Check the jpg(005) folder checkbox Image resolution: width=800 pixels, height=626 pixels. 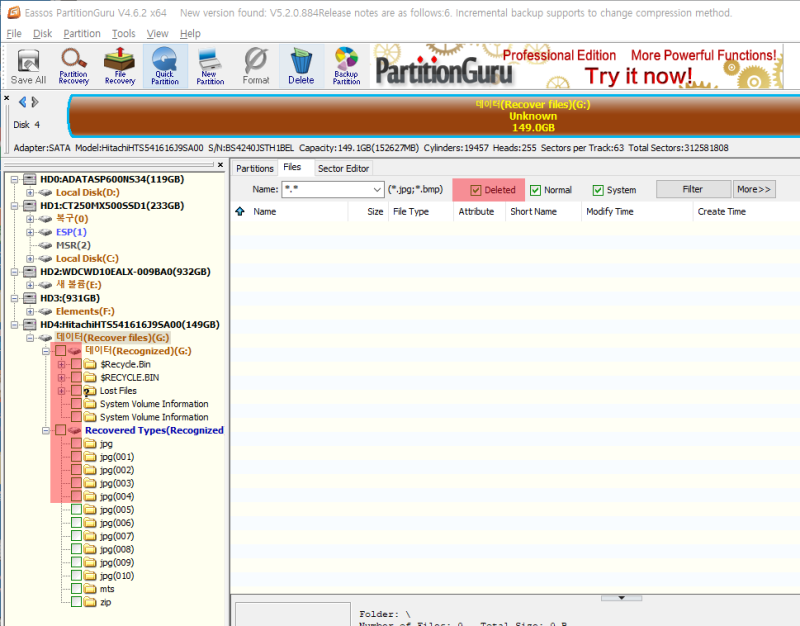point(77,509)
